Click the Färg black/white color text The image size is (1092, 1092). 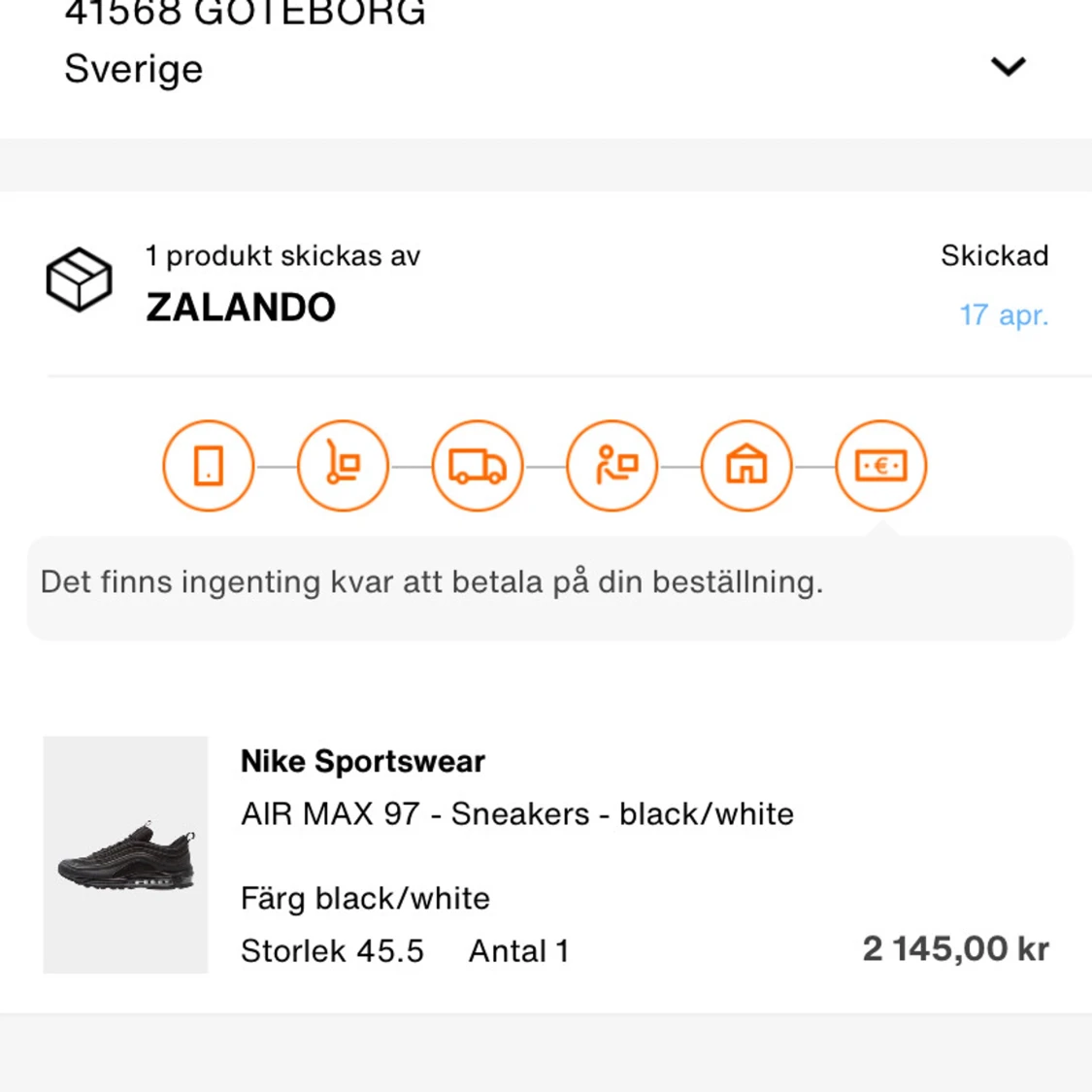[365, 899]
